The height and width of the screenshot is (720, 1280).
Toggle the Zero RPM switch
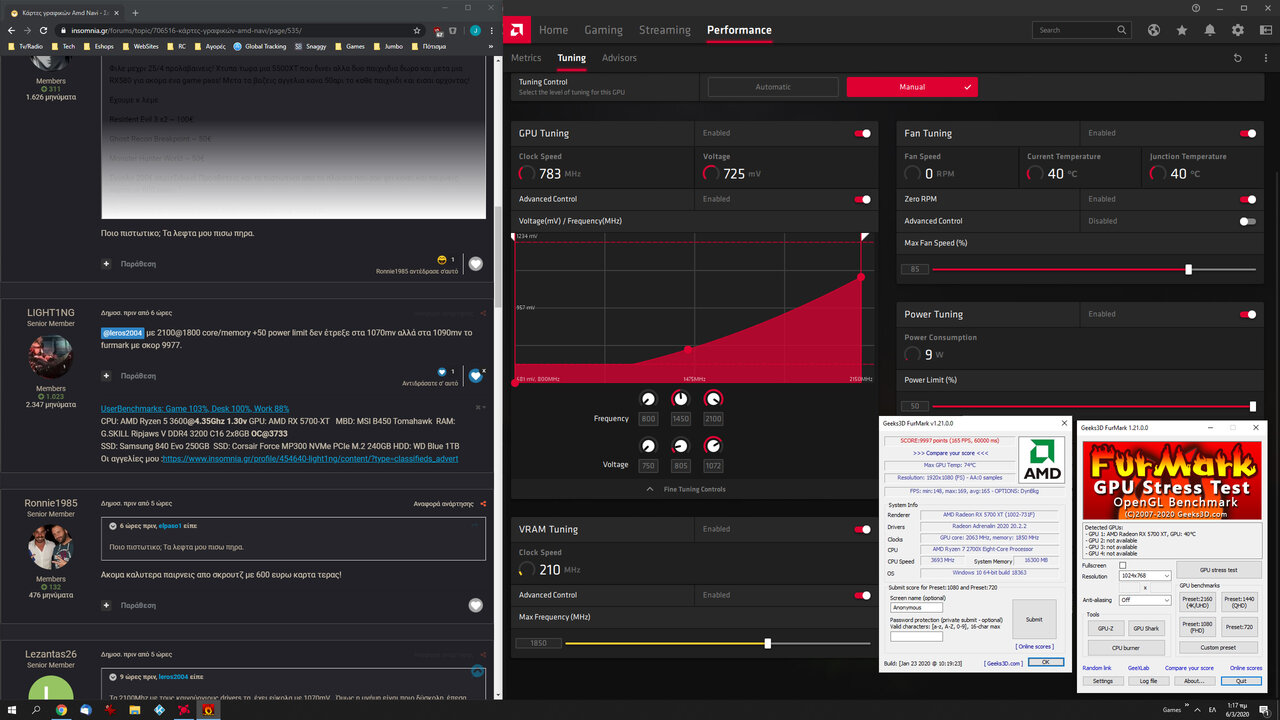[1247, 199]
